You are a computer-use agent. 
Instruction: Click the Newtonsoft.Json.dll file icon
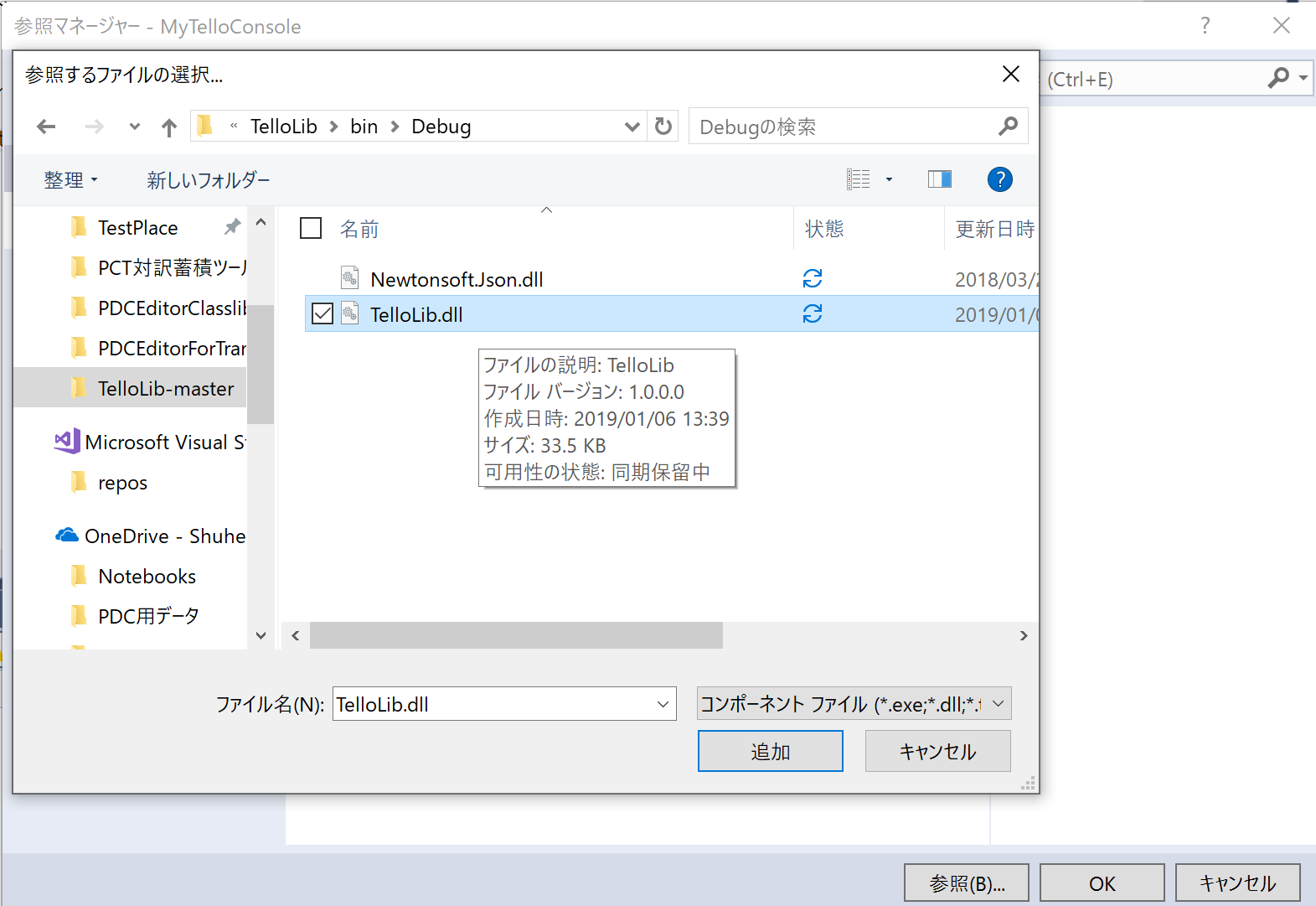tap(350, 278)
